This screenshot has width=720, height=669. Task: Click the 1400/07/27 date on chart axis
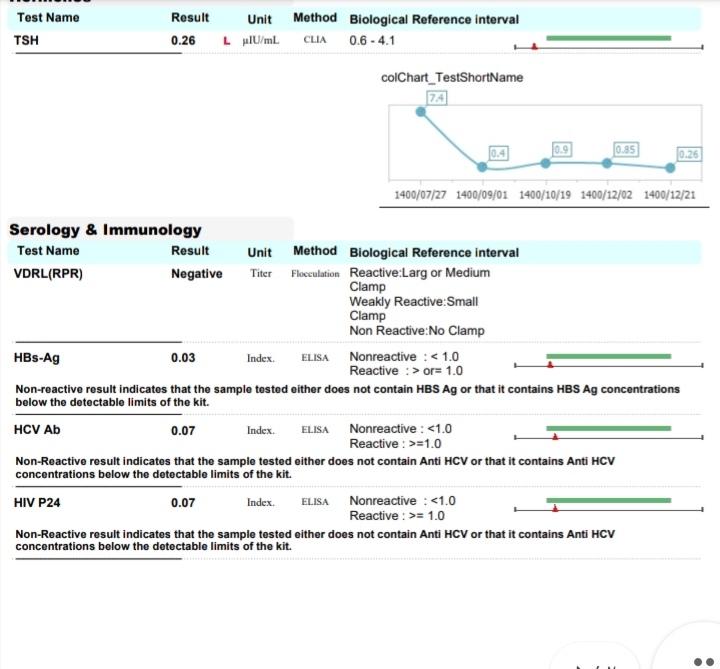[420, 195]
